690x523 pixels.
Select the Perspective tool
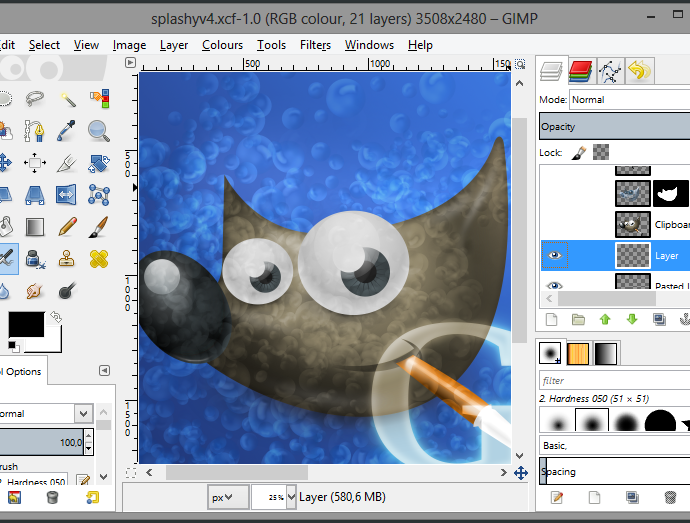pyautogui.click(x=35, y=195)
